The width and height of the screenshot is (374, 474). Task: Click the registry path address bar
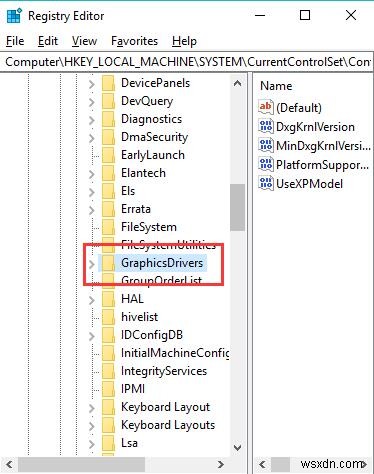[187, 62]
